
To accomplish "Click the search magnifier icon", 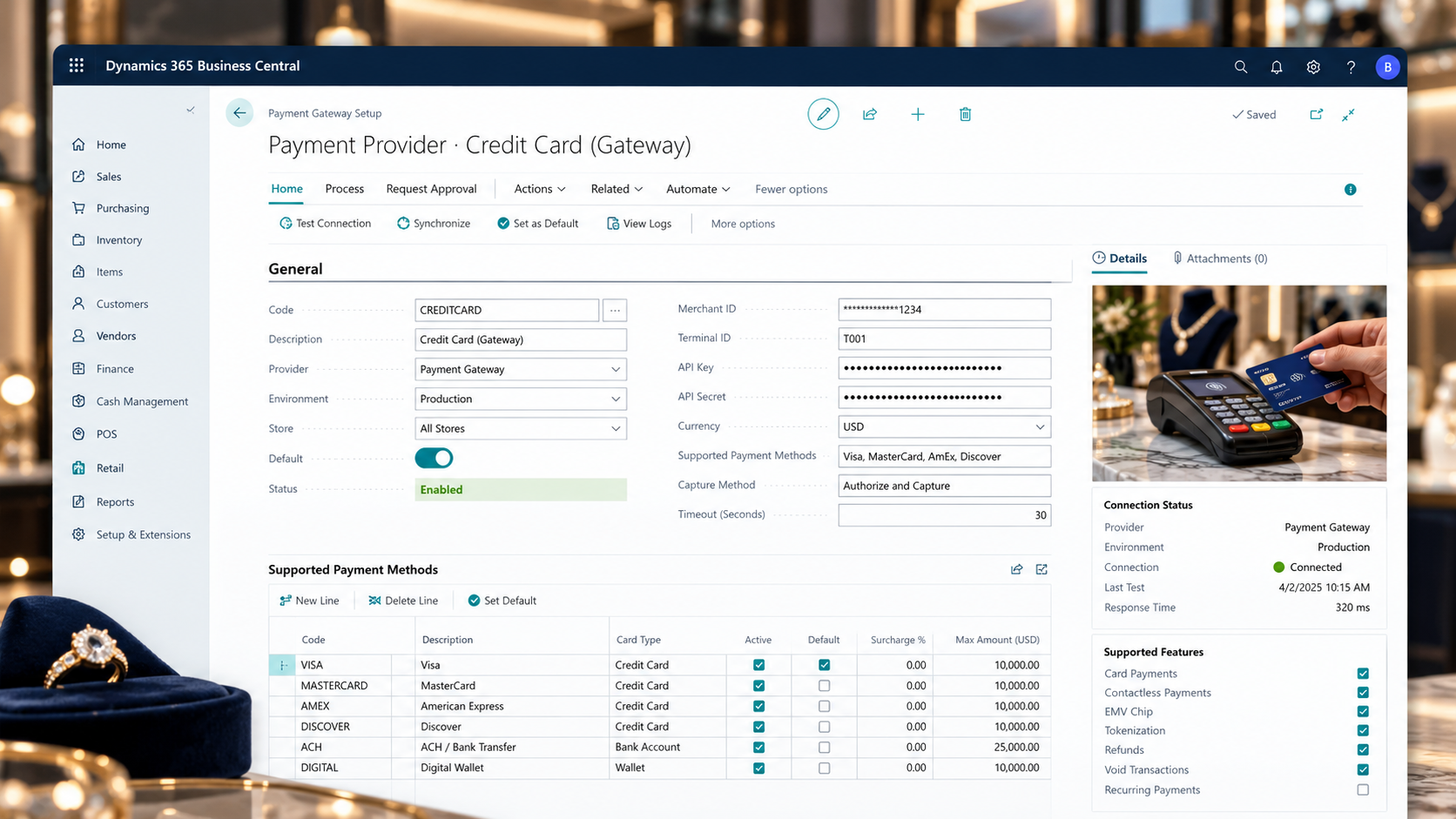I will coord(1241,67).
